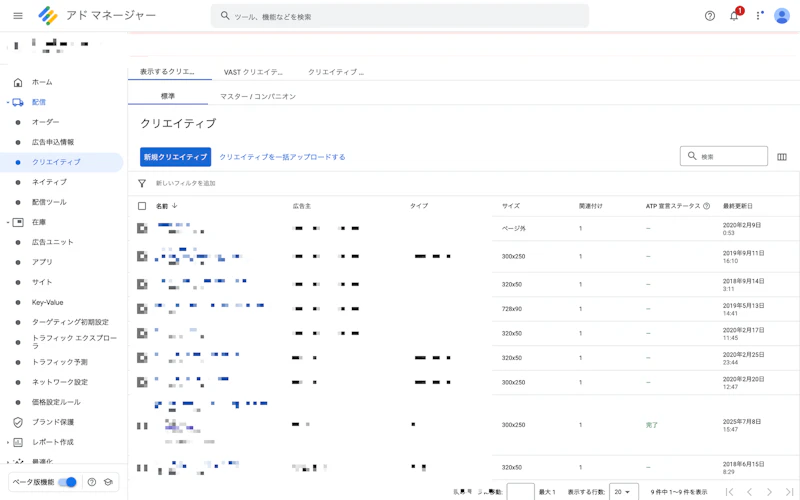800x500 pixels.
Task: Select the 標準 sub-tab
Action: (168, 96)
